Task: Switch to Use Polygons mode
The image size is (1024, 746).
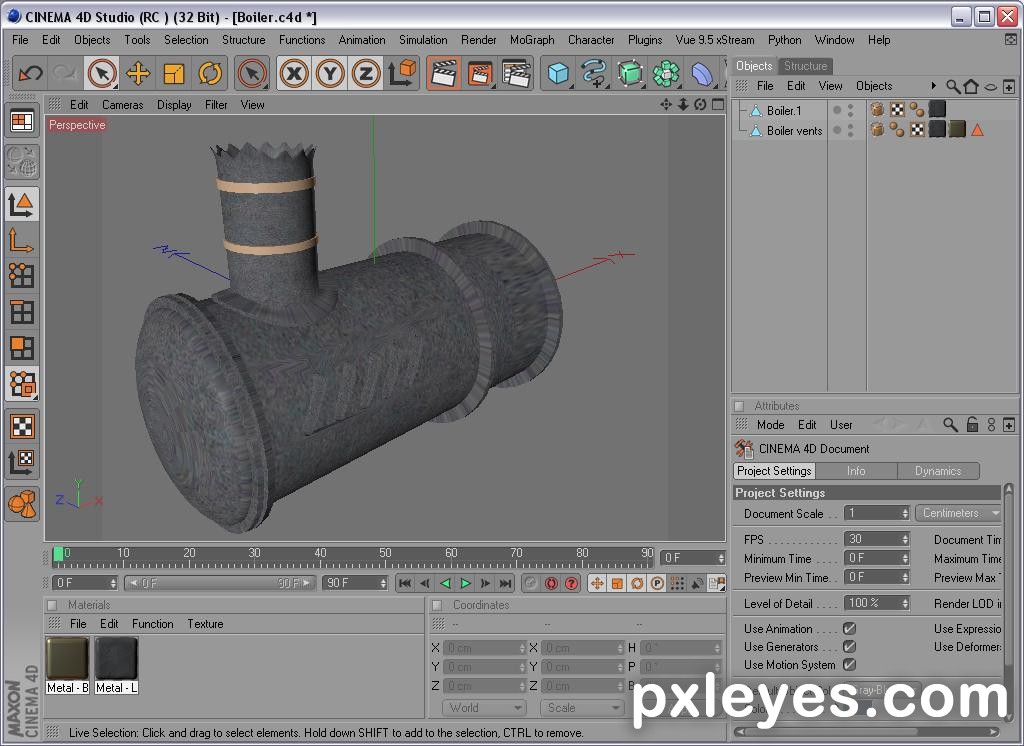Action: tap(22, 348)
